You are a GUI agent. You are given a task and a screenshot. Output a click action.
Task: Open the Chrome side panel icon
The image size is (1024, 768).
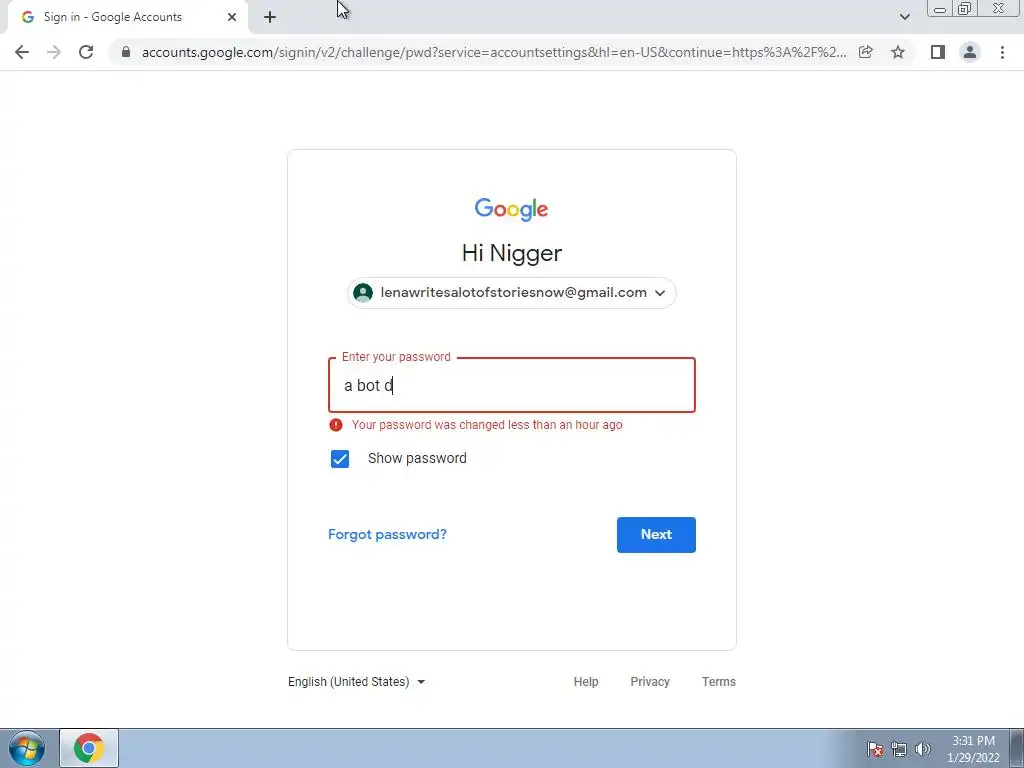[x=938, y=52]
